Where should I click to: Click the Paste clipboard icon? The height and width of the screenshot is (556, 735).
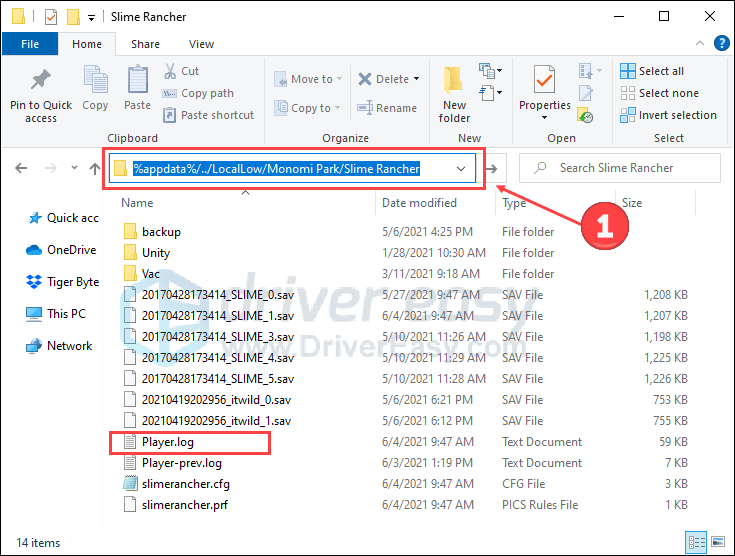(x=137, y=80)
